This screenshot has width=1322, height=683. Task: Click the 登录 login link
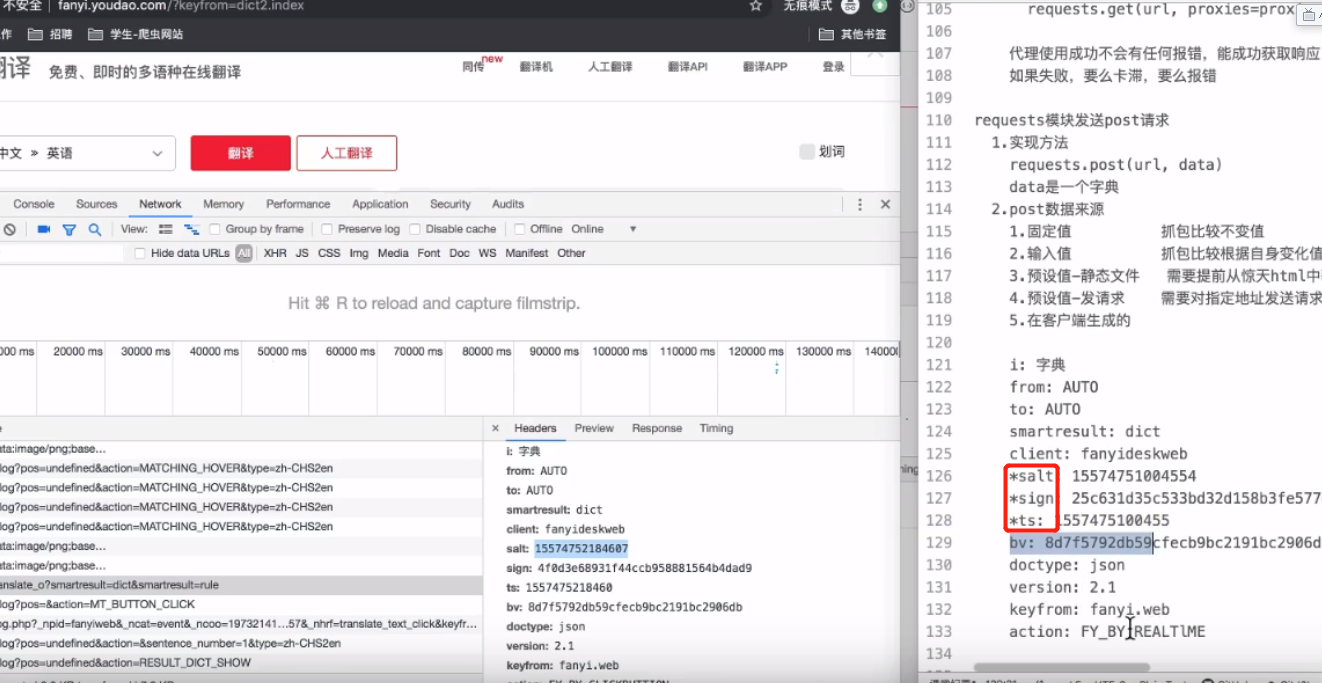tap(833, 67)
